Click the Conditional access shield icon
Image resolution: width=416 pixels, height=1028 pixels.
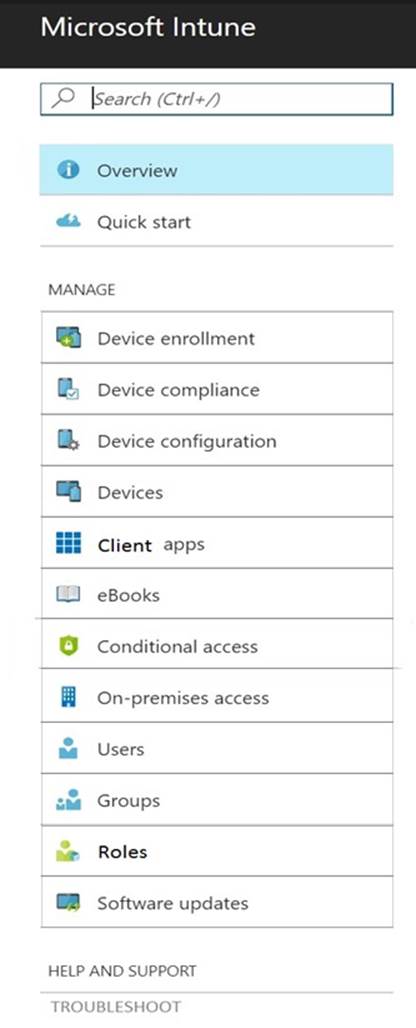point(68,646)
